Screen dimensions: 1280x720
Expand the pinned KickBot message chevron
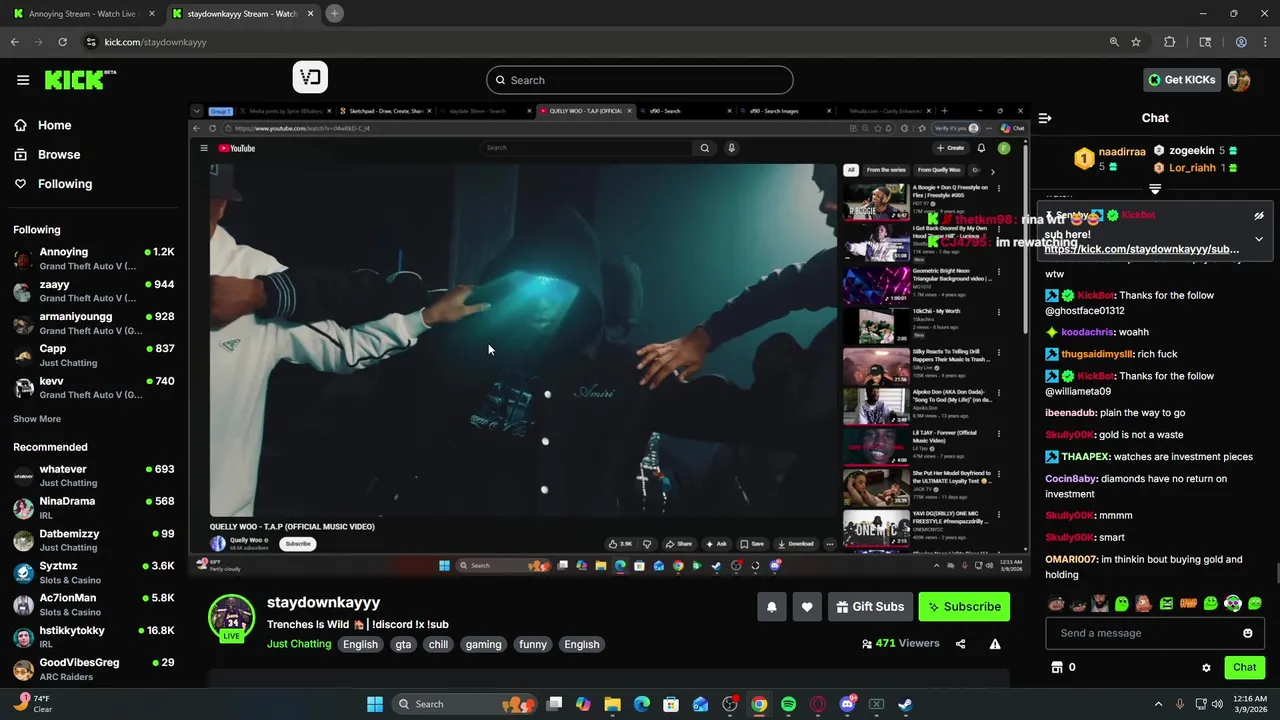tap(1259, 239)
